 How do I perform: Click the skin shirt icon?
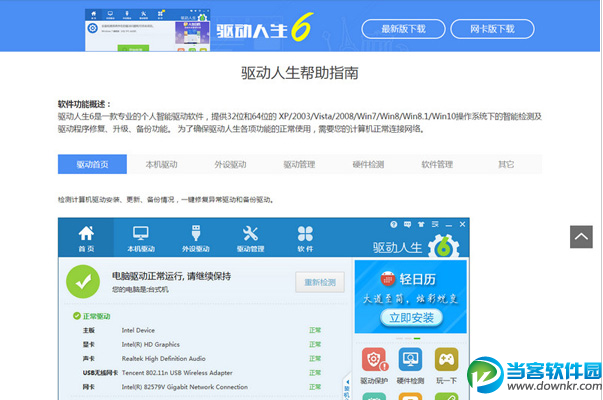pyautogui.click(x=421, y=224)
